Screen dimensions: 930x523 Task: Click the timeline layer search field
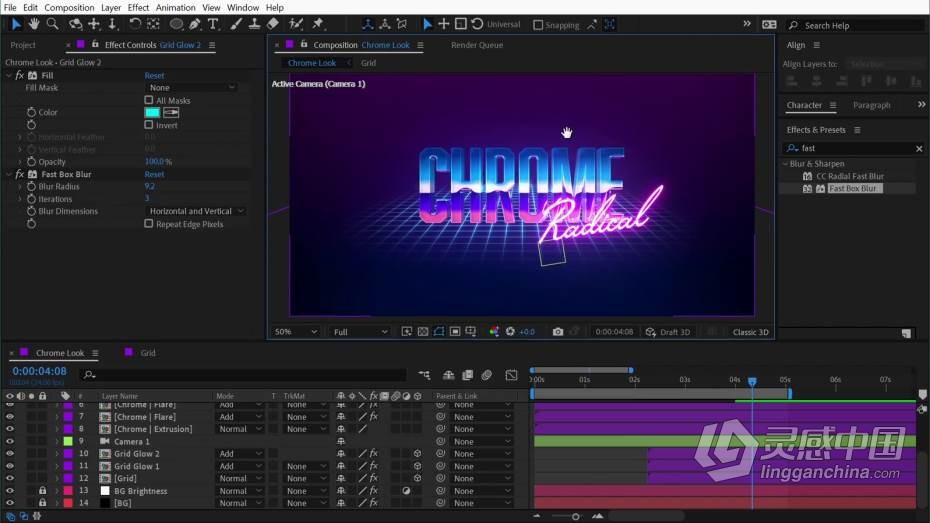[243, 375]
